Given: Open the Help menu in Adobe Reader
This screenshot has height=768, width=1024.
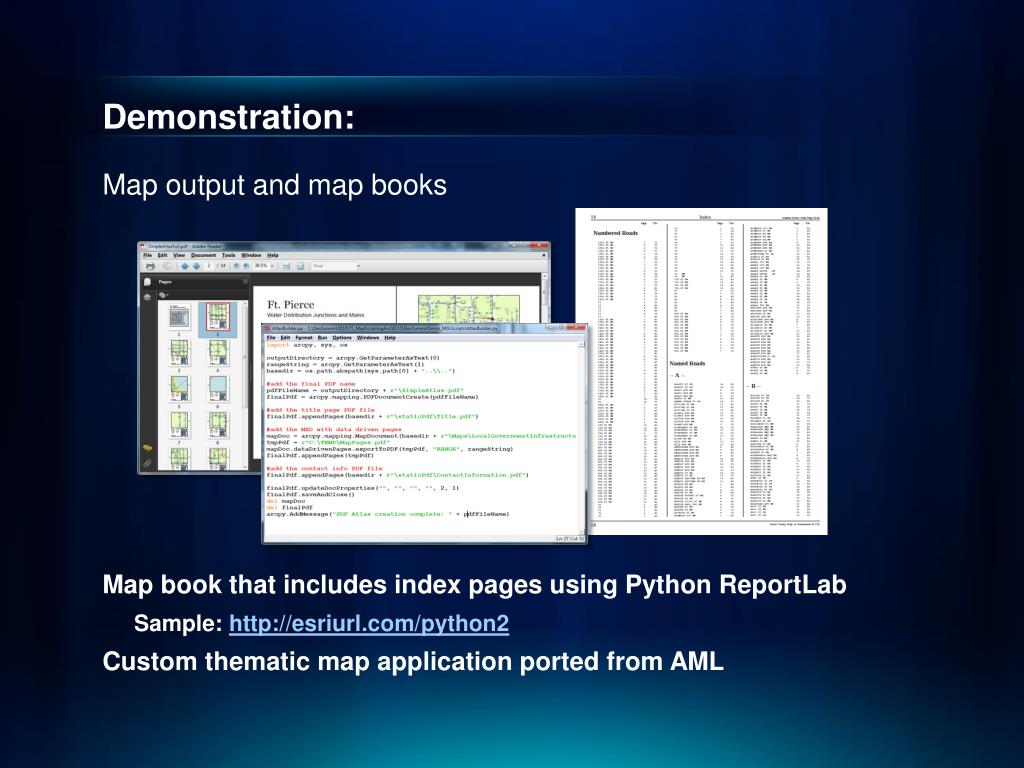Looking at the screenshot, I should [x=273, y=255].
